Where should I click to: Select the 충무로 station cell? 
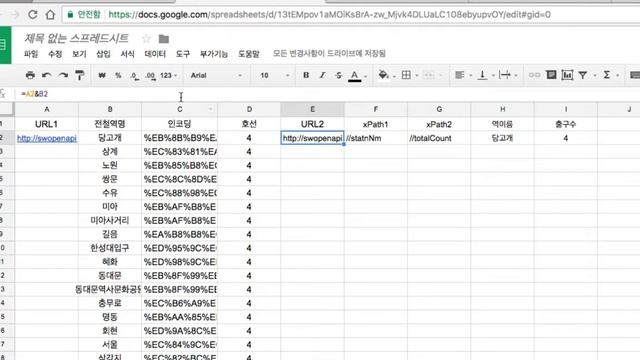point(110,303)
